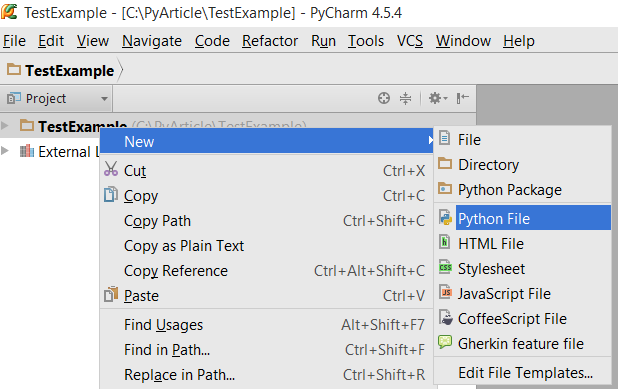
Task: Choose Copy Reference
Action: pos(266,271)
